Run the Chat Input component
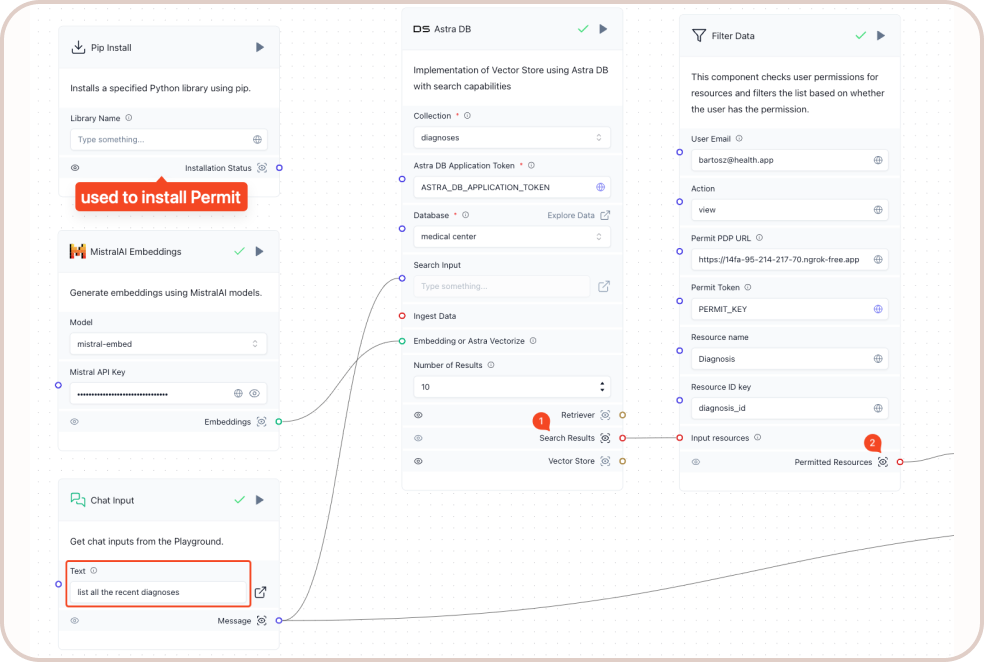The image size is (984, 662). [260, 500]
